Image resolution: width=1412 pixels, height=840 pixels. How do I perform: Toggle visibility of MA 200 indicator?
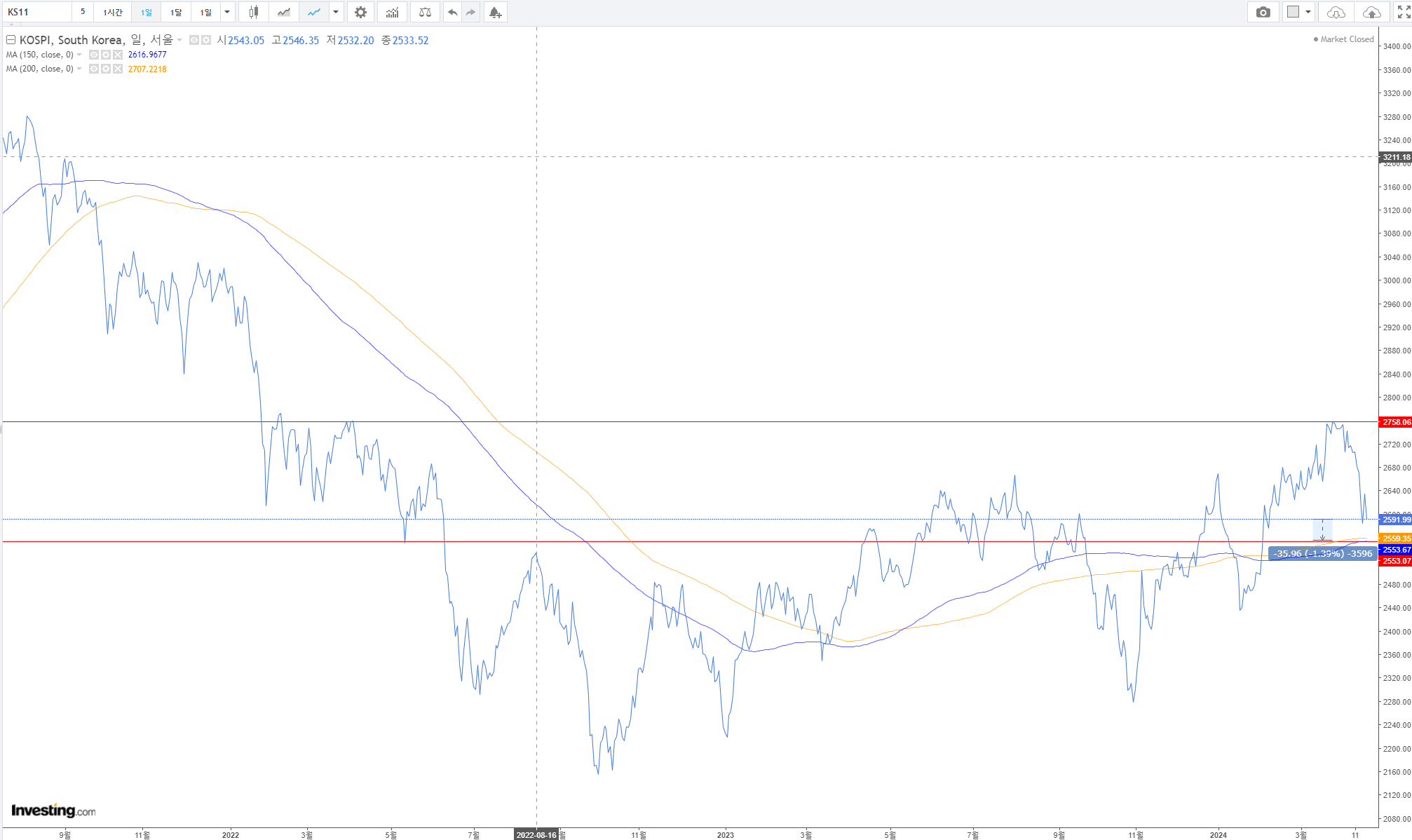point(94,69)
